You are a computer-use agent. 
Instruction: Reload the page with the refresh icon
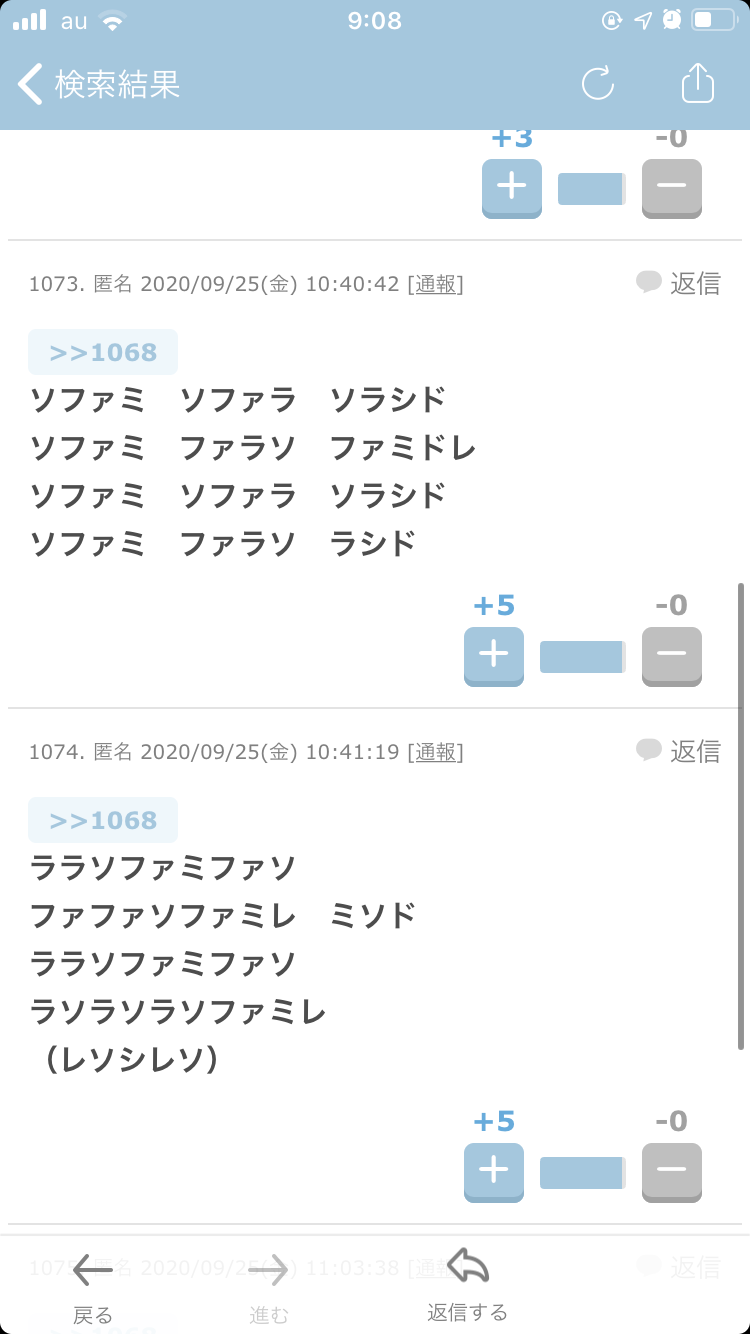[x=598, y=83]
